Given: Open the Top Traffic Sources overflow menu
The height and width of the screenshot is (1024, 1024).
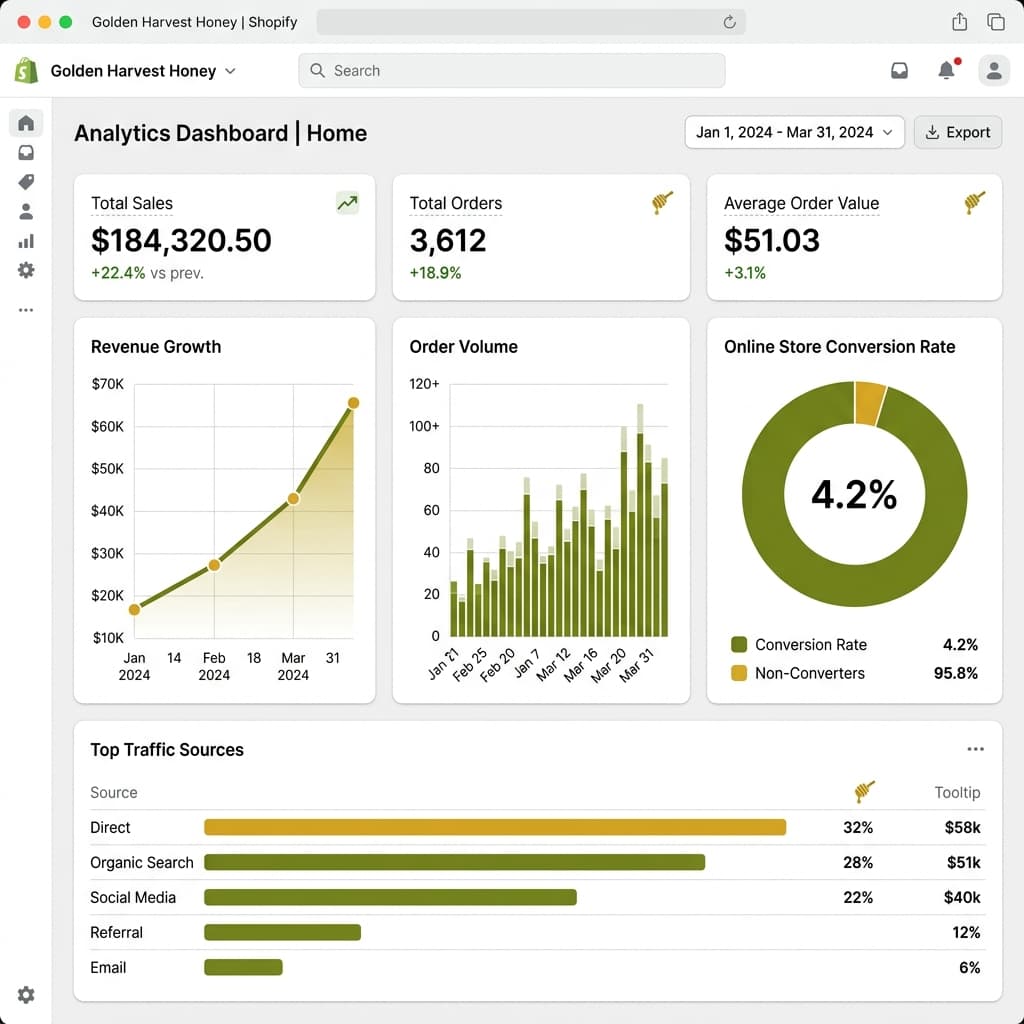Looking at the screenshot, I should [976, 749].
